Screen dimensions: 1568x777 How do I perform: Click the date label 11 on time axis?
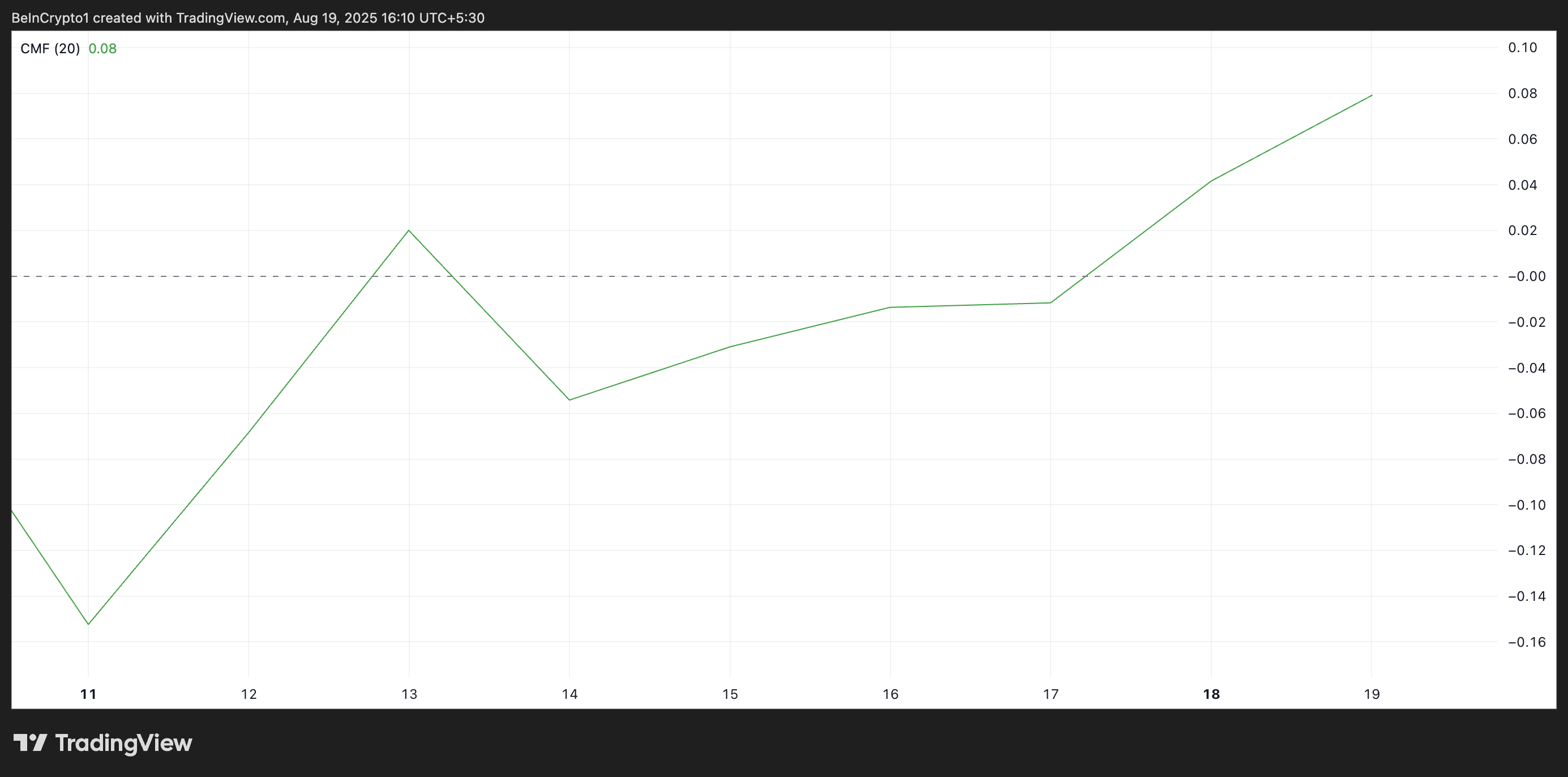(x=88, y=694)
